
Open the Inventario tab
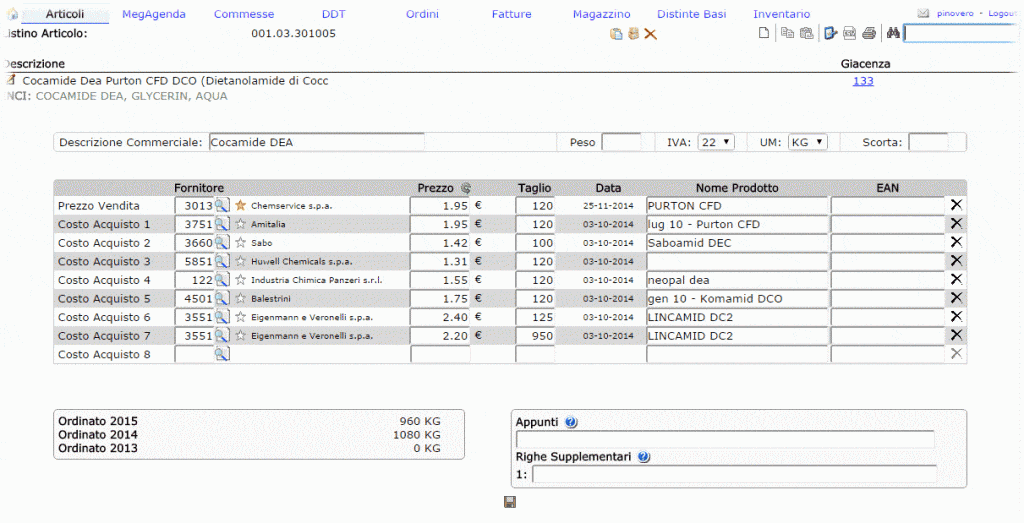coord(781,14)
